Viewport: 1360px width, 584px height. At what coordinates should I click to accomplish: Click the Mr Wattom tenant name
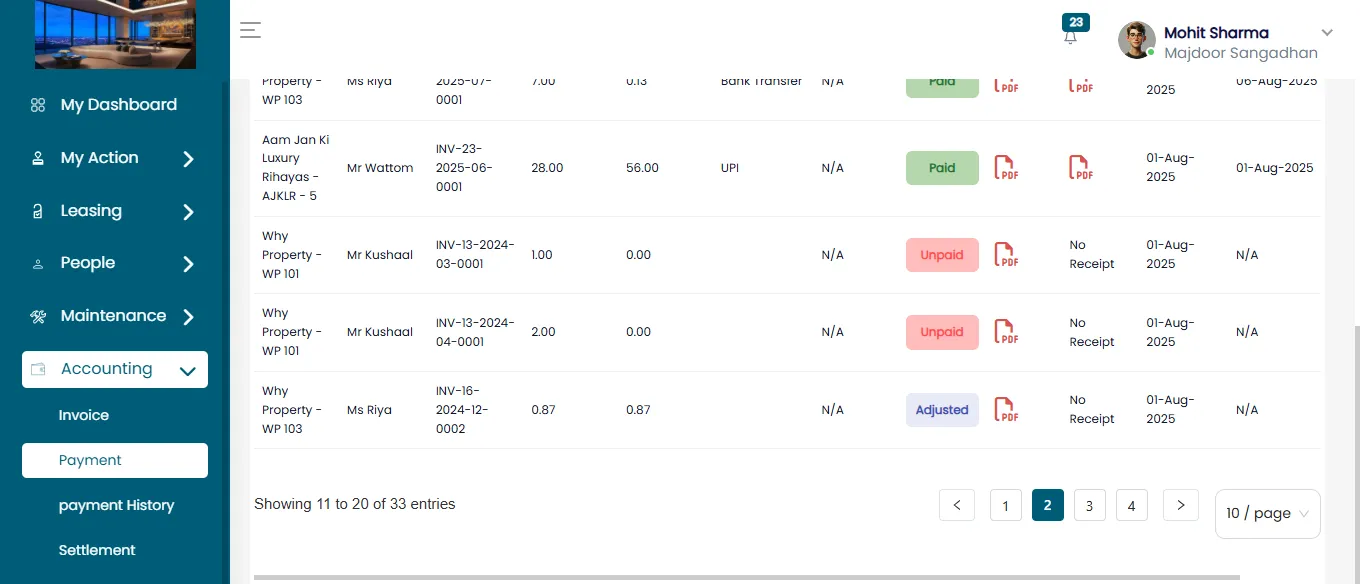pyautogui.click(x=380, y=168)
